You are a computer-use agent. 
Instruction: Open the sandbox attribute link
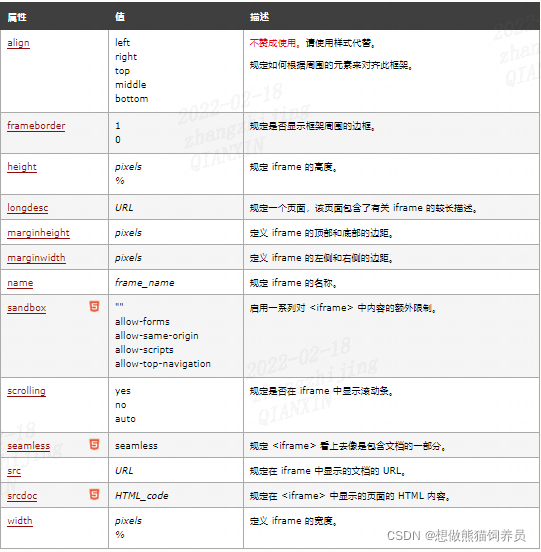tap(27, 308)
